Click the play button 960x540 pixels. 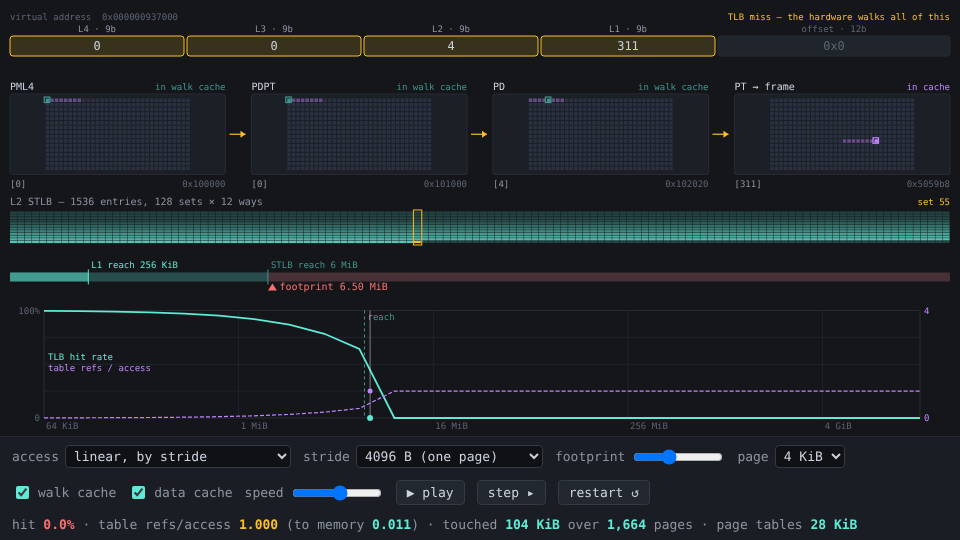pyautogui.click(x=430, y=493)
